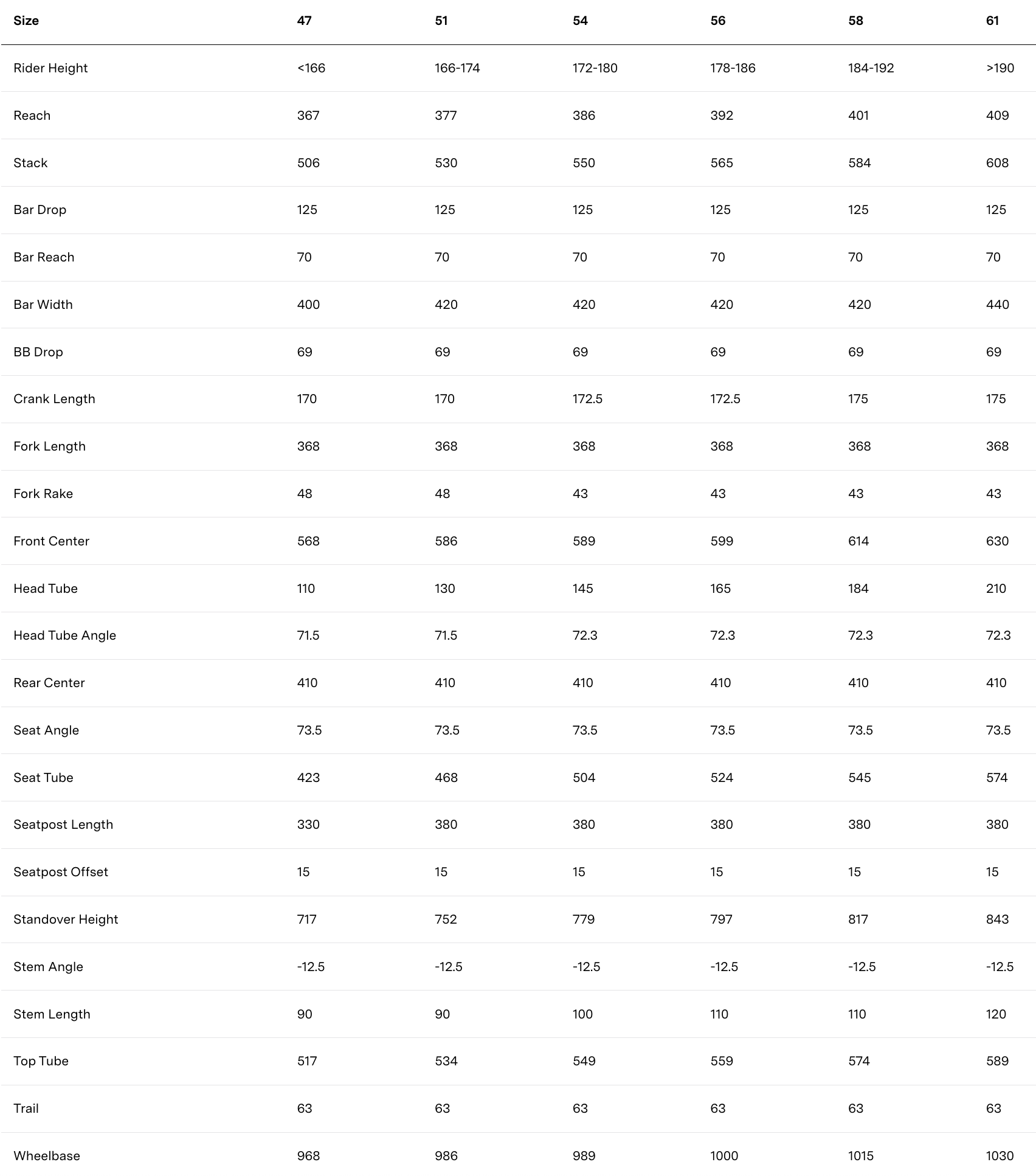Screen dimensions: 1036x1176
Task: Click the Crank Length row label
Action: click(54, 399)
